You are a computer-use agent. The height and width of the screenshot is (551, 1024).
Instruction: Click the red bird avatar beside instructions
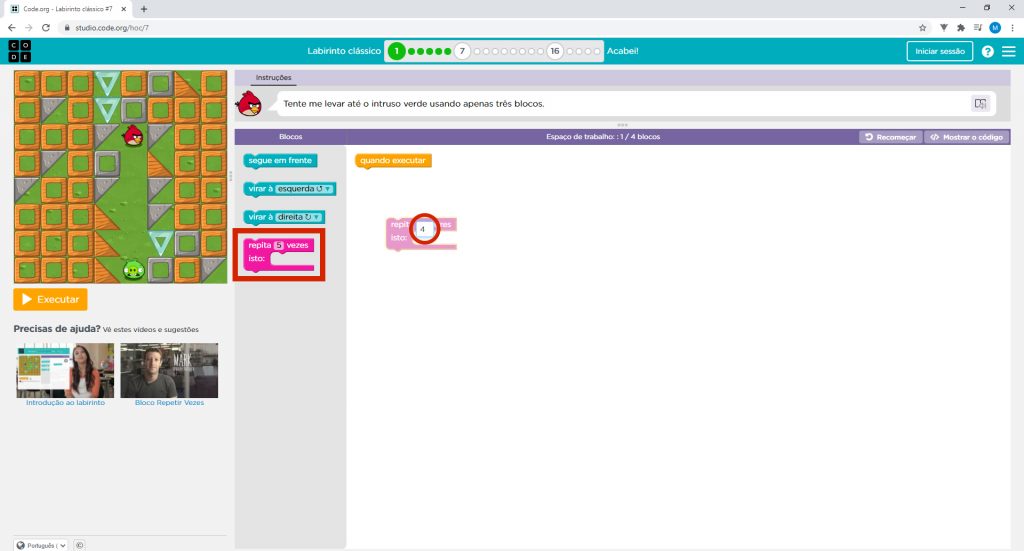(249, 103)
